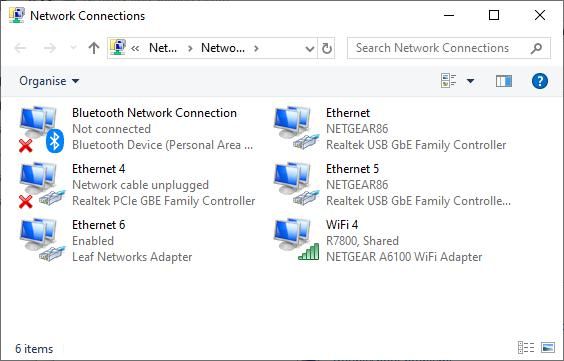Open the Help question mark
564x361 pixels.
coord(540,81)
